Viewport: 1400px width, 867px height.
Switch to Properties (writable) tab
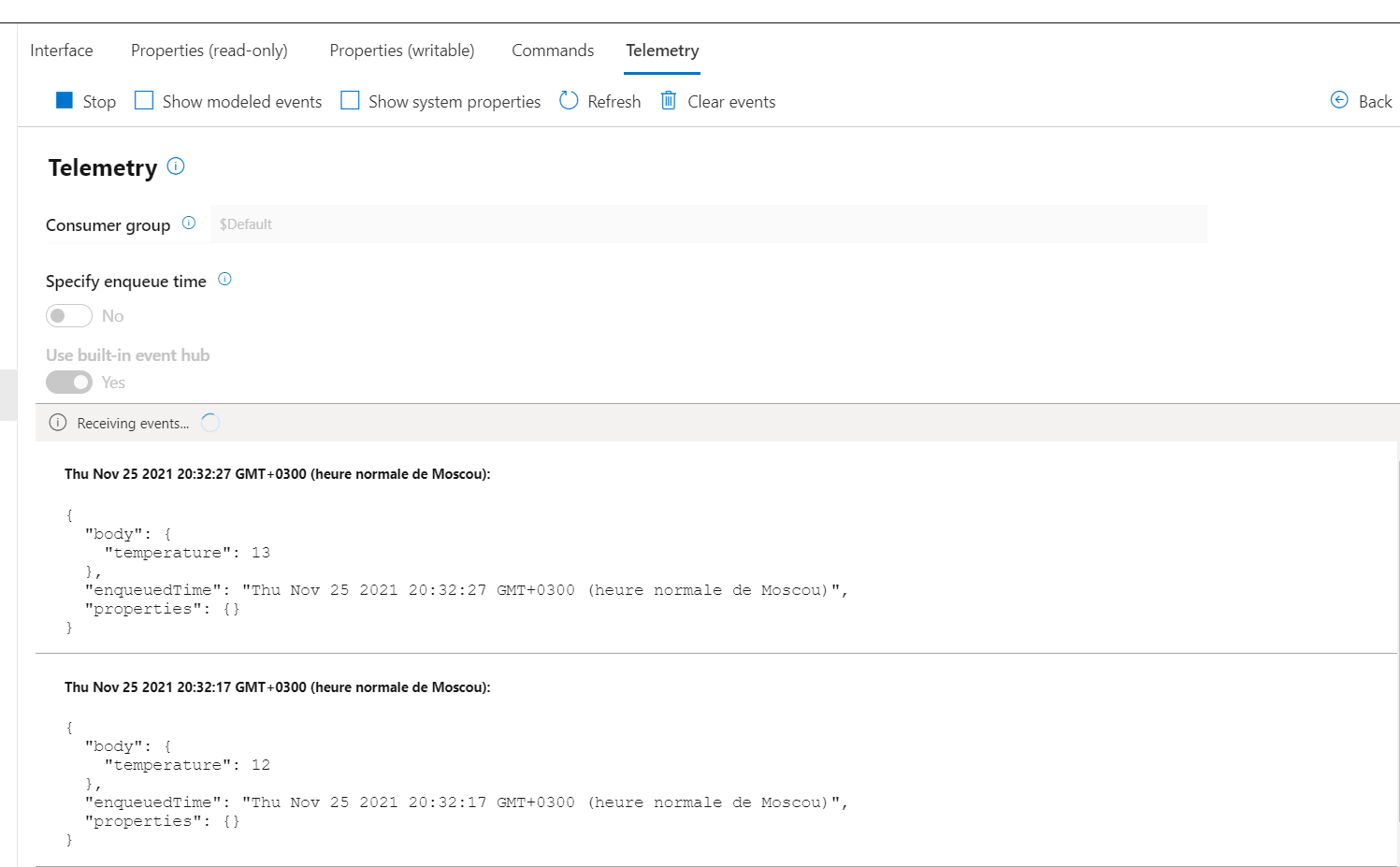pos(402,51)
